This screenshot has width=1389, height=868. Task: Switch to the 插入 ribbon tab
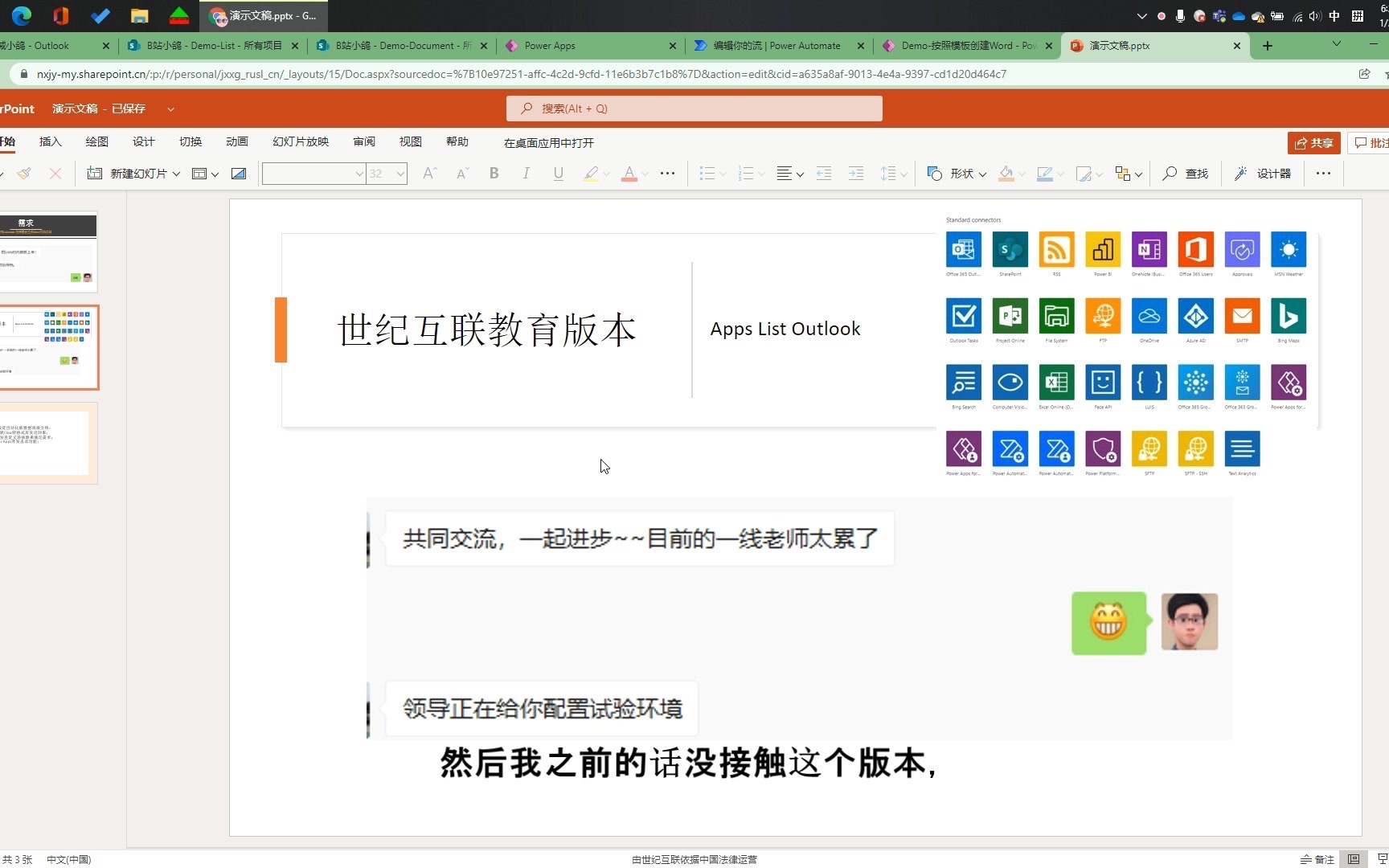[50, 141]
